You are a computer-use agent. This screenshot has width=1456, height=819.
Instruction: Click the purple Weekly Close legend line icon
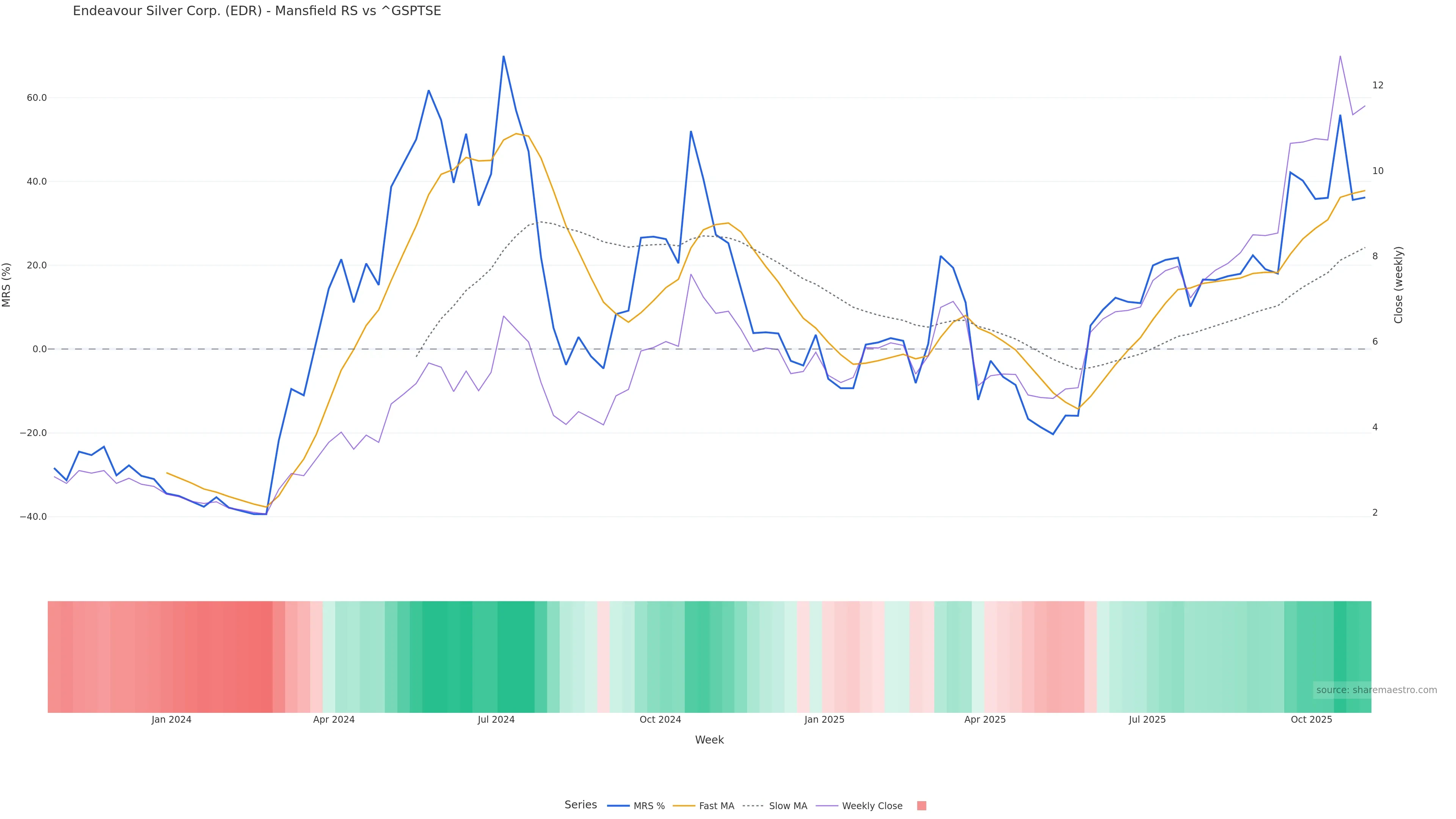827,806
